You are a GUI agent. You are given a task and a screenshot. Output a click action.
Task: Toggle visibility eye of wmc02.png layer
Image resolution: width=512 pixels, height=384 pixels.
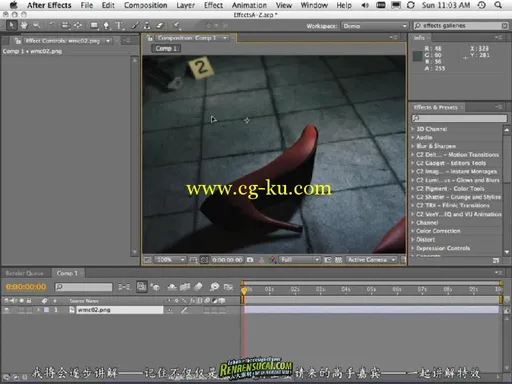point(7,310)
